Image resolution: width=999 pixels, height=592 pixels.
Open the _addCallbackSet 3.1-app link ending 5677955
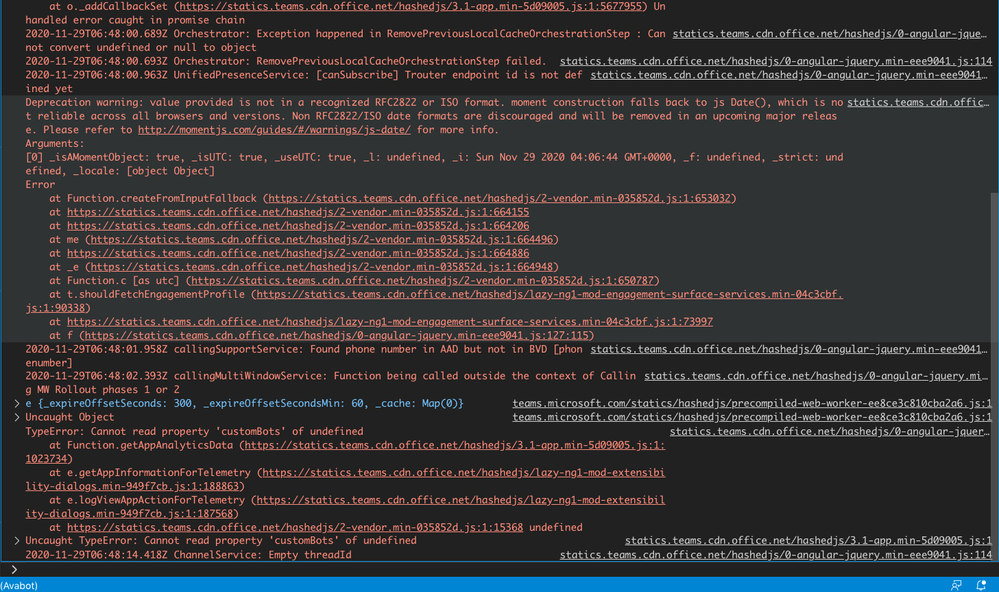coord(410,6)
